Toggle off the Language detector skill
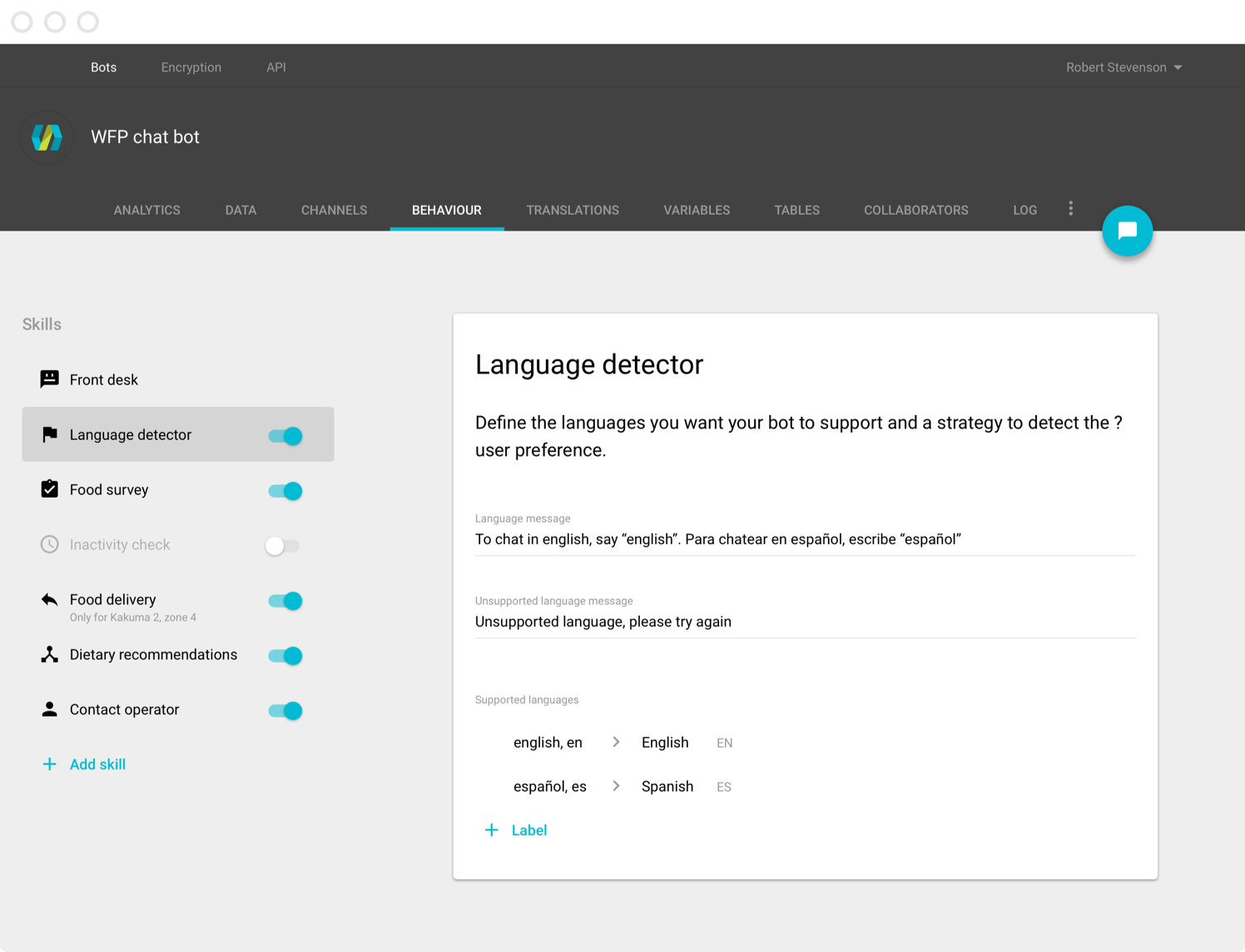This screenshot has width=1245, height=952. [x=285, y=435]
